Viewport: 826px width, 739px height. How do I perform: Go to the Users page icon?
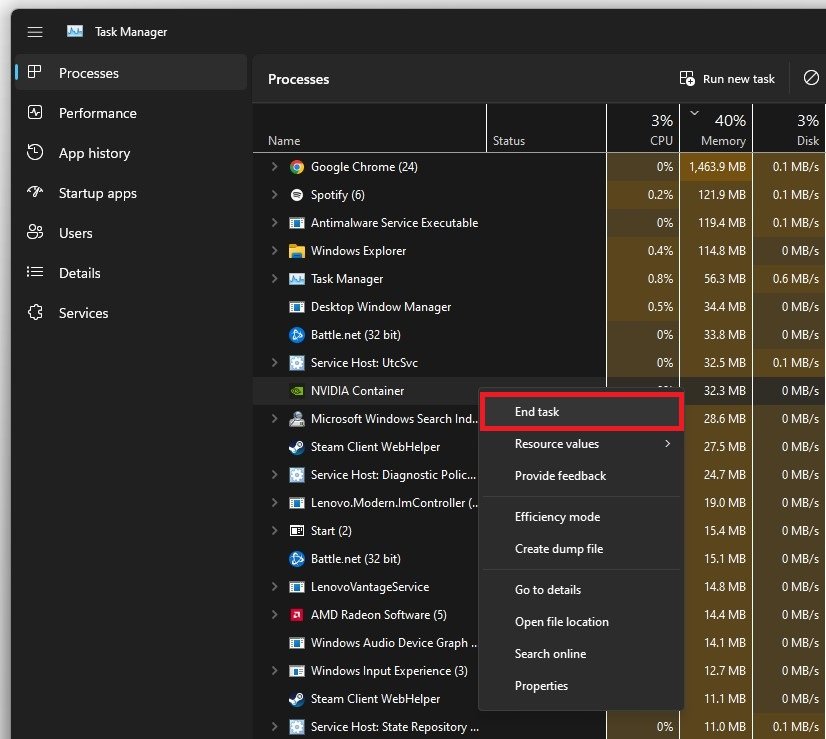(x=35, y=233)
